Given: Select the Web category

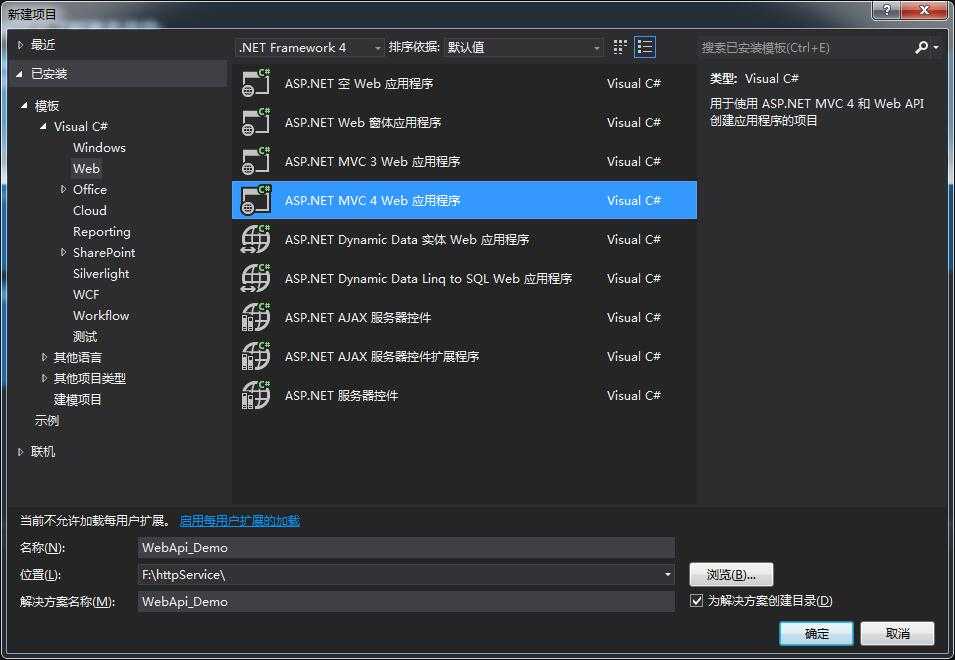Looking at the screenshot, I should [86, 169].
